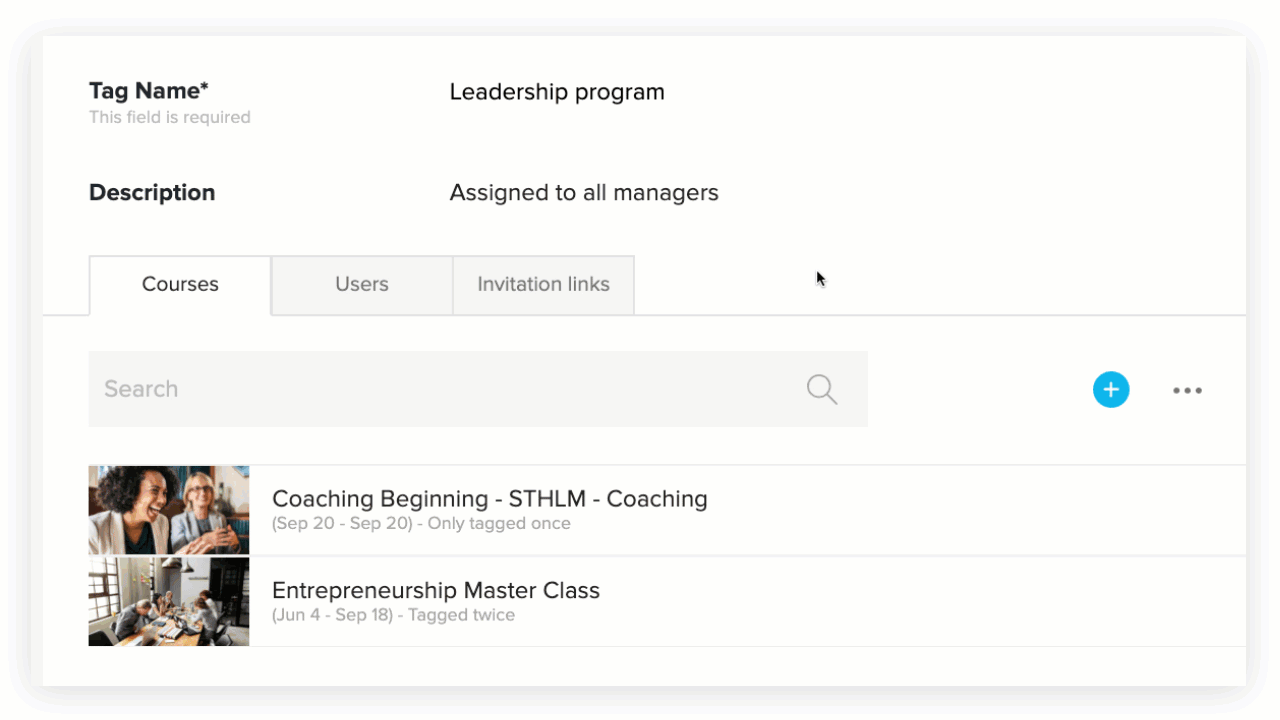The image size is (1280, 720).
Task: Click the blue plus add course icon
Action: coord(1110,389)
